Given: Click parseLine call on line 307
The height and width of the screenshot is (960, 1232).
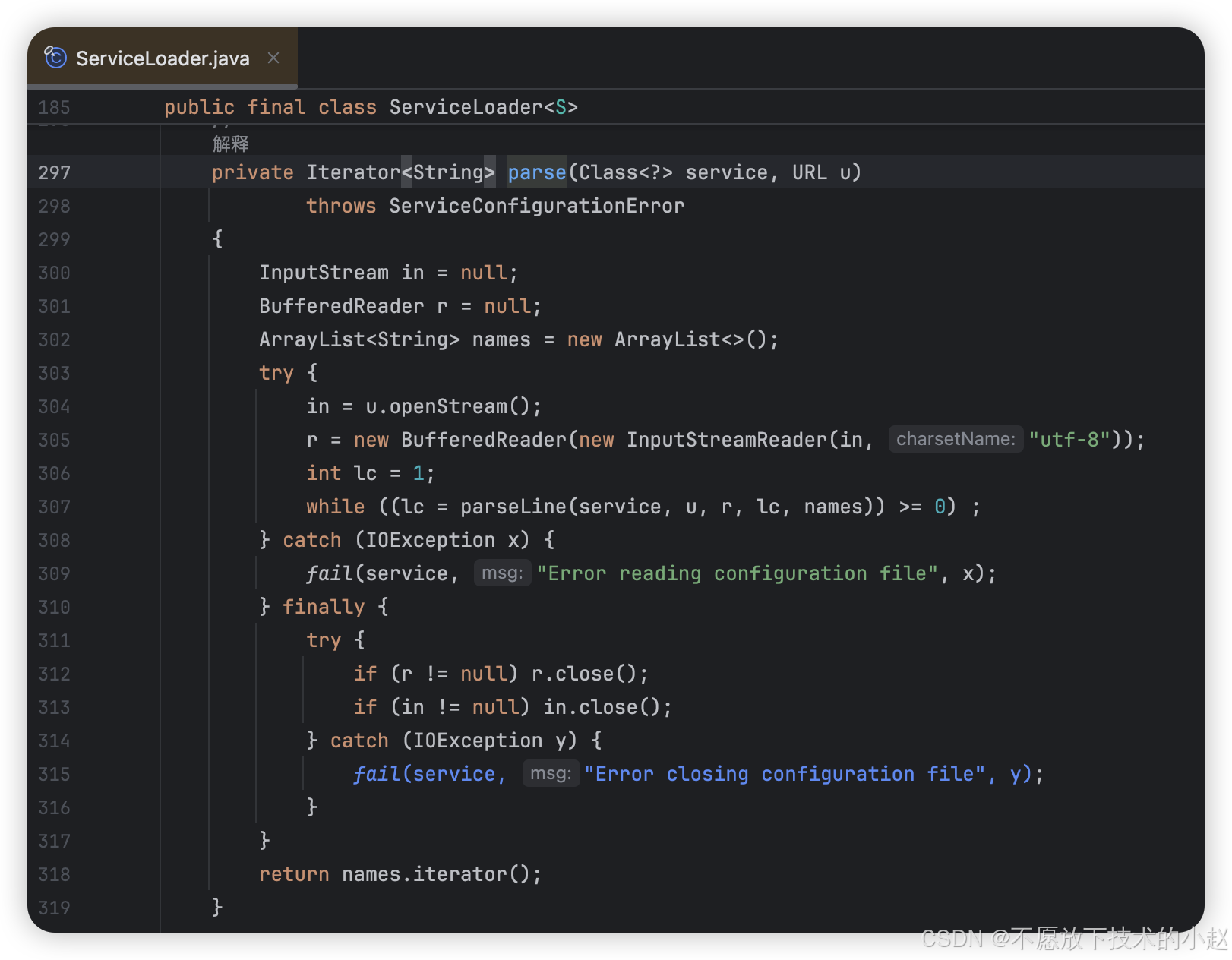Looking at the screenshot, I should point(513,507).
